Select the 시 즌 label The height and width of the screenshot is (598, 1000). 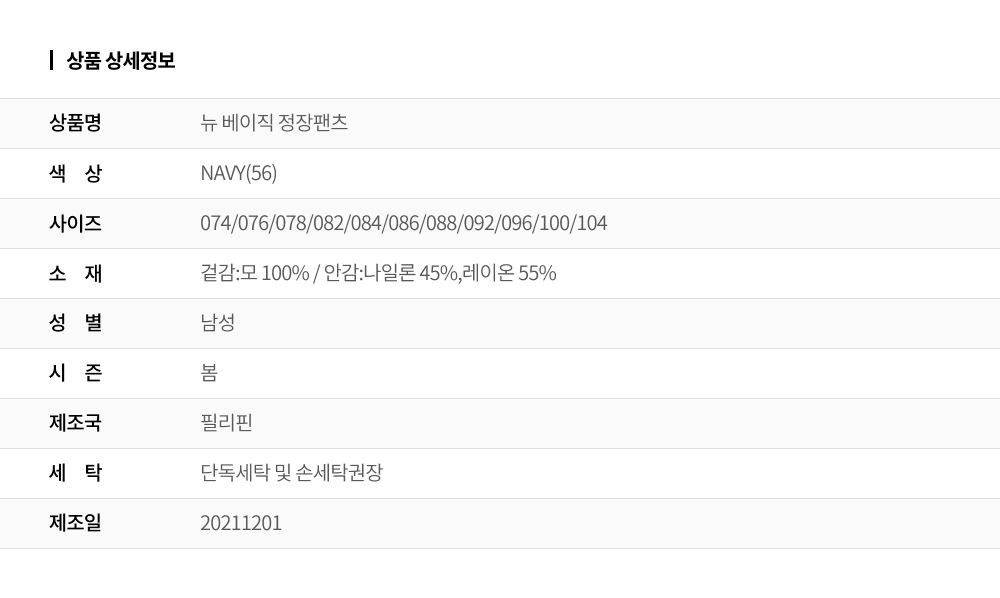[x=75, y=373]
